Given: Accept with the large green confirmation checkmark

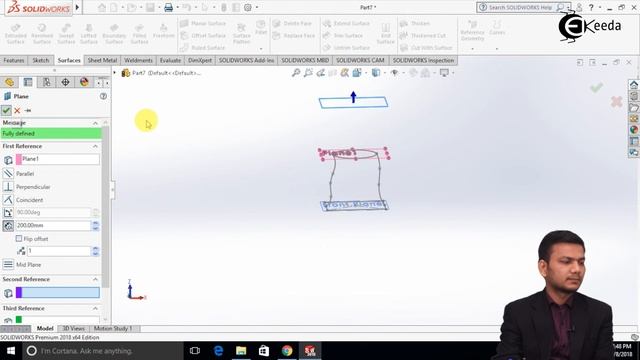Looking at the screenshot, I should point(596,87).
